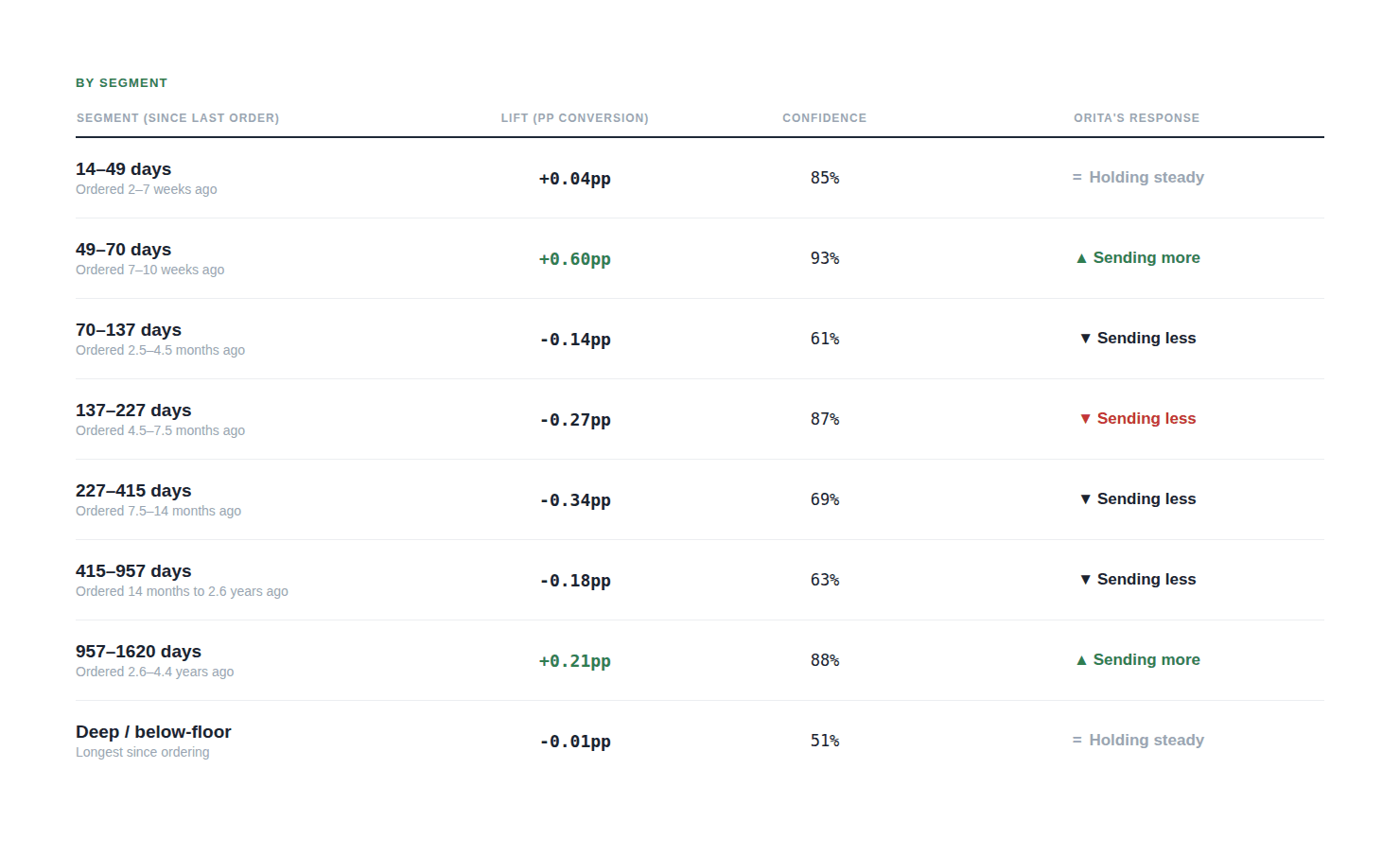Click the equals icon in 14–49 days row
The width and height of the screenshot is (1400, 856).
[1076, 177]
